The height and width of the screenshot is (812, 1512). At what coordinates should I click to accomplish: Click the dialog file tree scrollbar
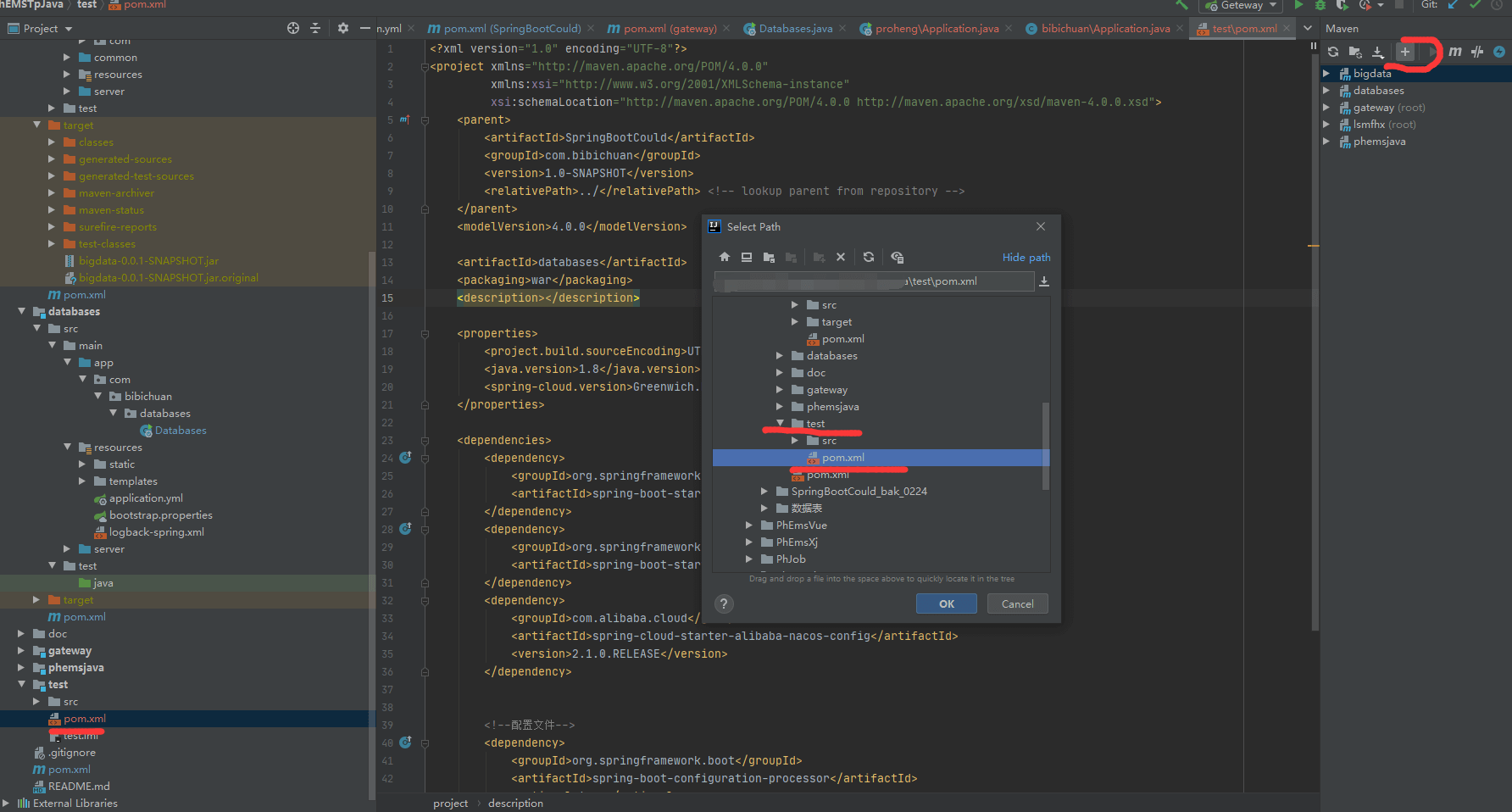[x=1046, y=445]
